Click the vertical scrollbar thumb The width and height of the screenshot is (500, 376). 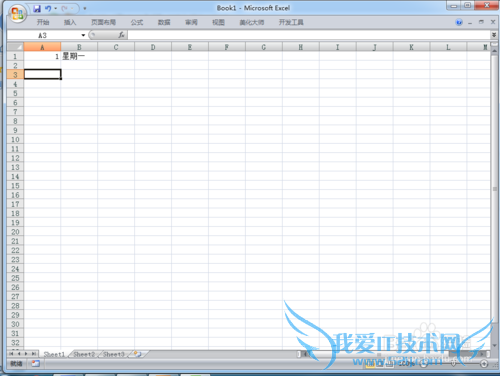(495, 189)
